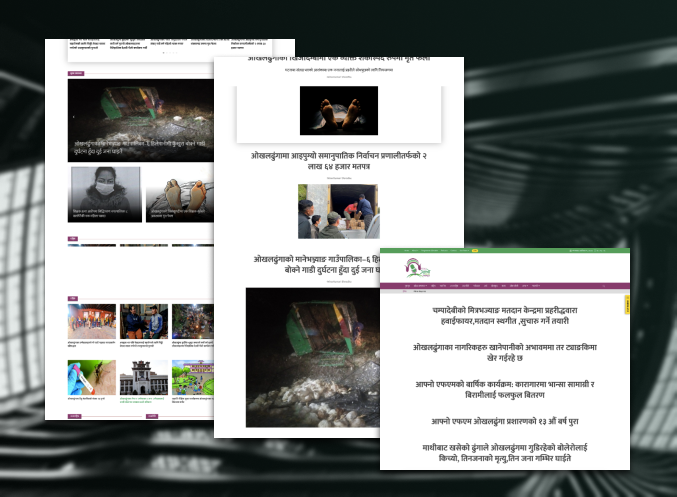Open left page hero image of overturned green truck
The width and height of the screenshot is (677, 497).
(x=141, y=120)
